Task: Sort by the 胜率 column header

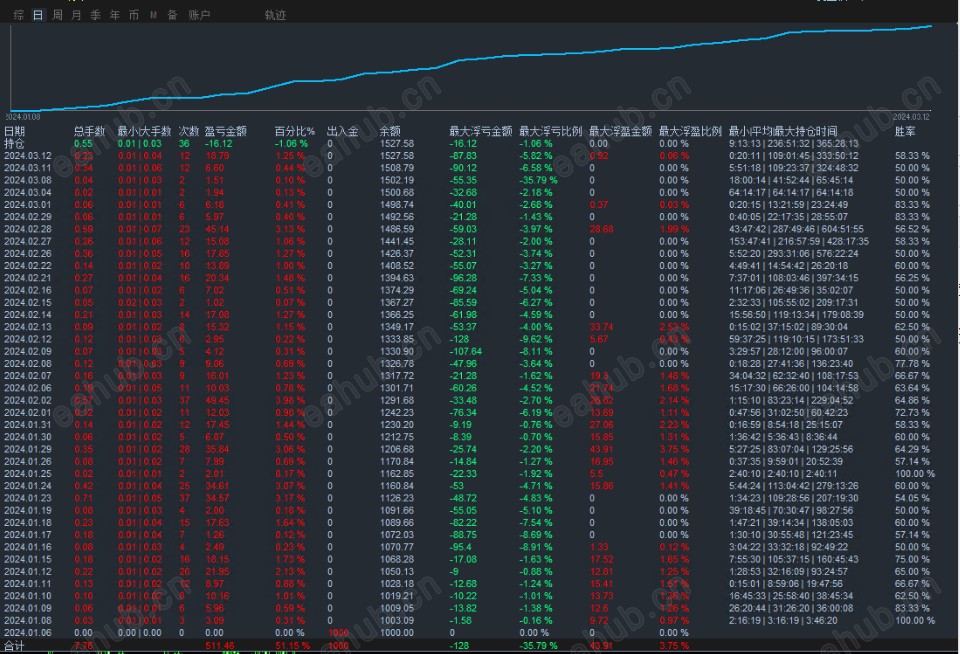Action: click(906, 131)
